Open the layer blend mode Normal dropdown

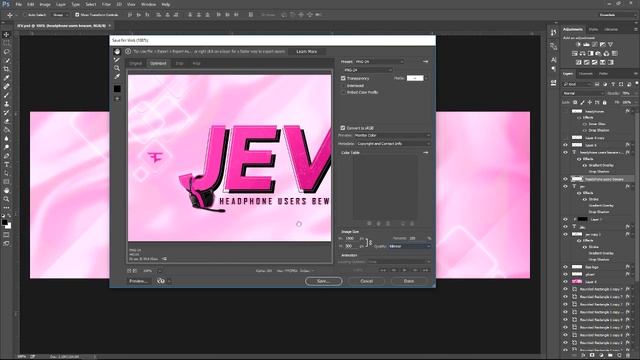pos(583,93)
